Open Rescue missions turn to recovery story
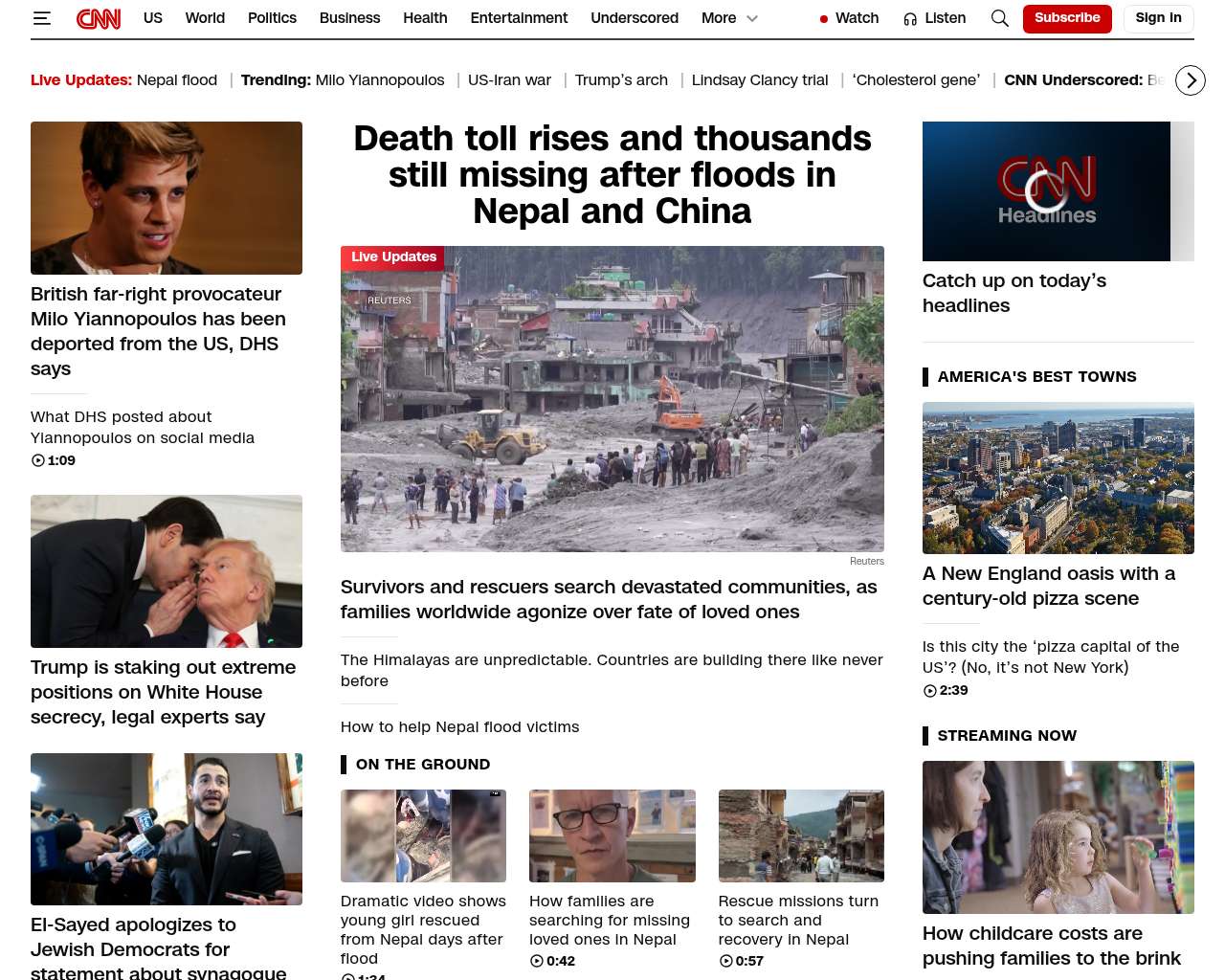The image size is (1225, 980). tap(798, 920)
